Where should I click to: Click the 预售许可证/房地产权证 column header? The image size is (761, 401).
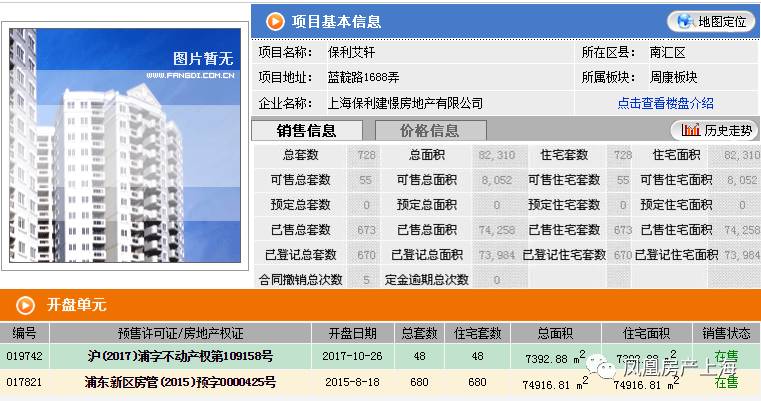(180, 333)
